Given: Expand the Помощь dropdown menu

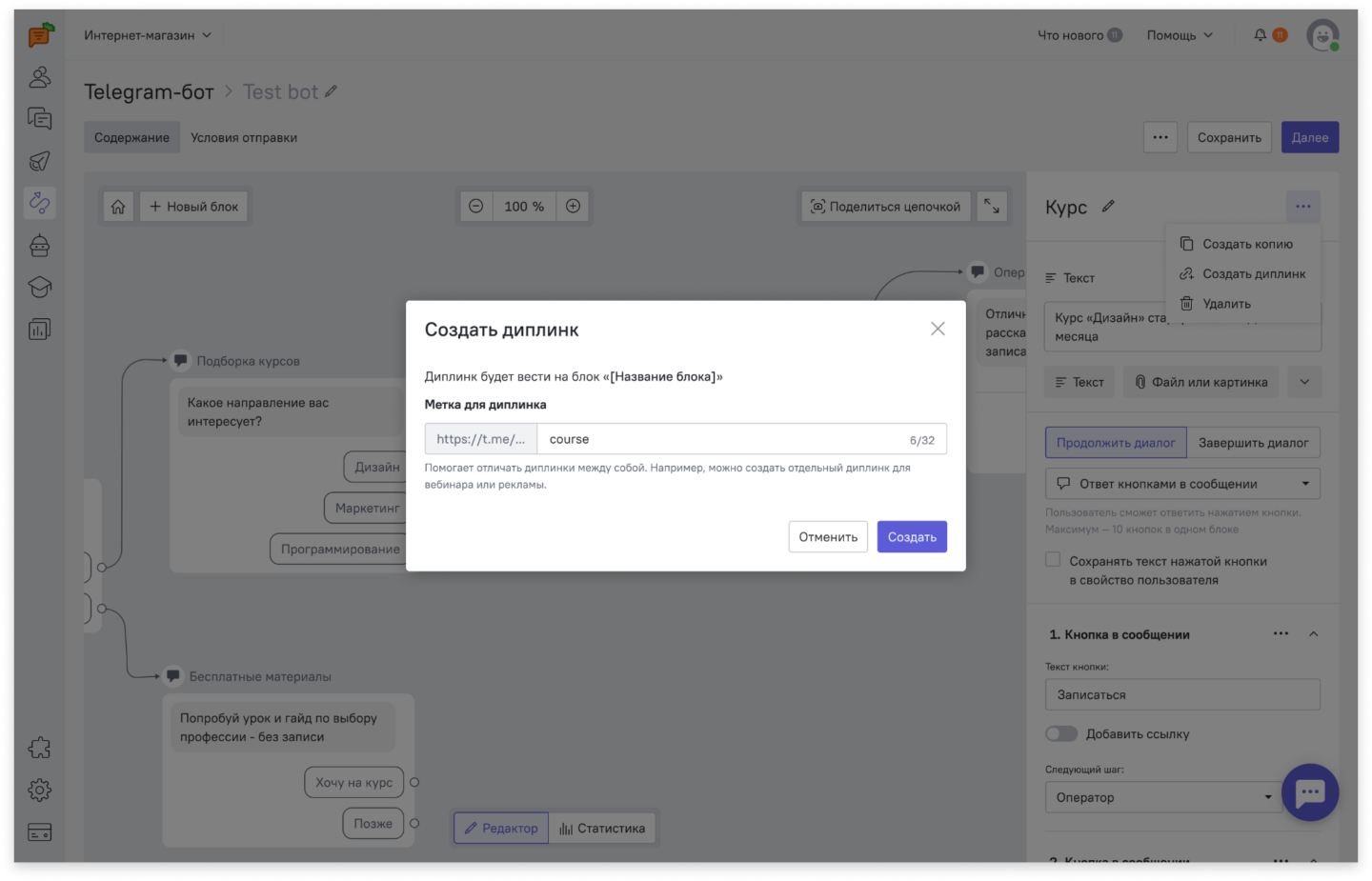Looking at the screenshot, I should [1180, 35].
